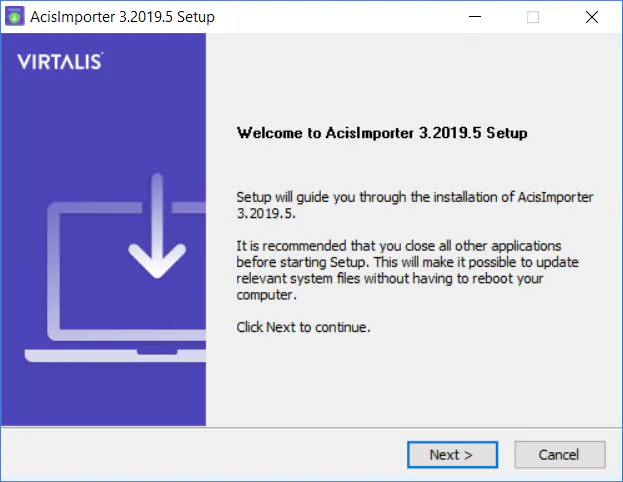Screen dimensions: 623x482
Task: Click the vertical shaft of the download arrow
Action: [157, 215]
